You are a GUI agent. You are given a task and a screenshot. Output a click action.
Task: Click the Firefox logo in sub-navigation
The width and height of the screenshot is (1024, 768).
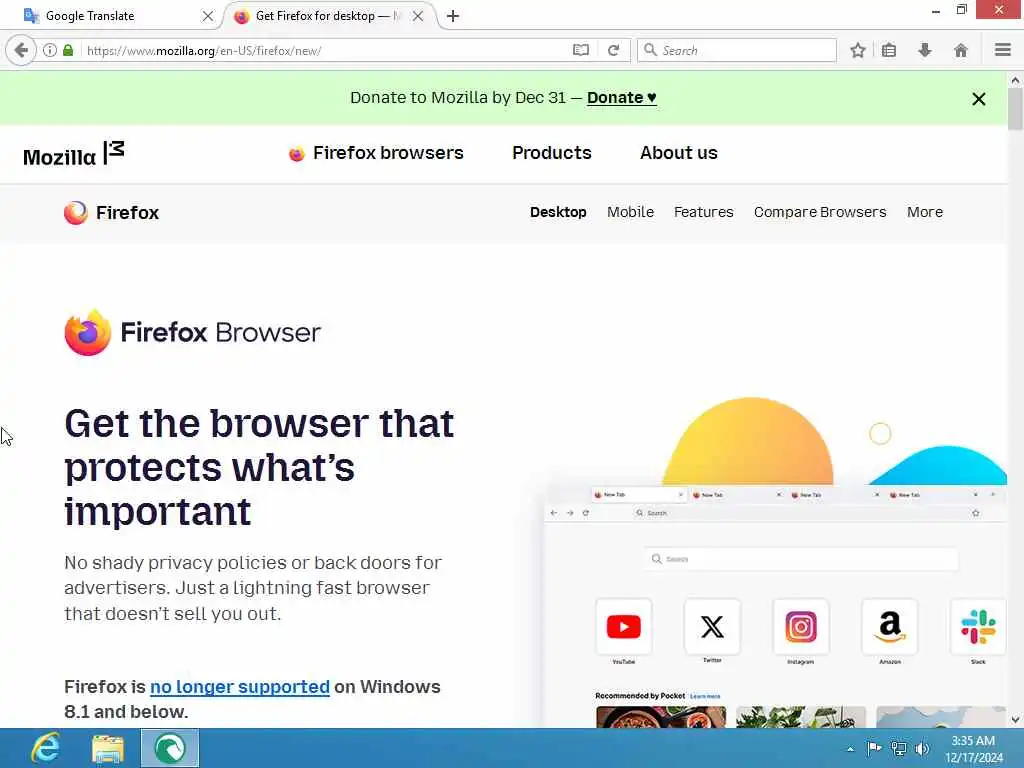click(112, 213)
